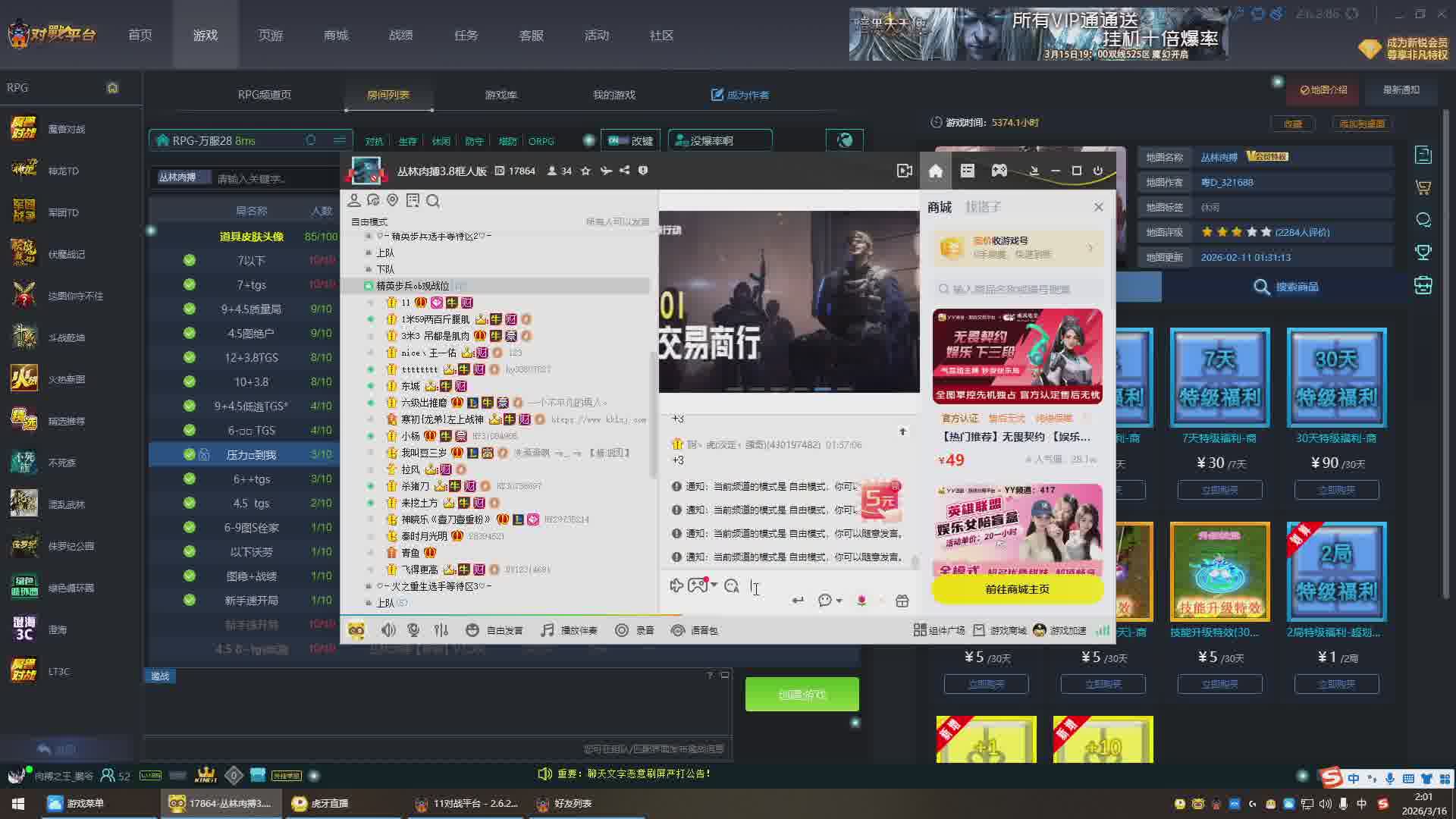Click the share icon in channel header
Viewport: 1456px width, 819px height.
[x=624, y=171]
